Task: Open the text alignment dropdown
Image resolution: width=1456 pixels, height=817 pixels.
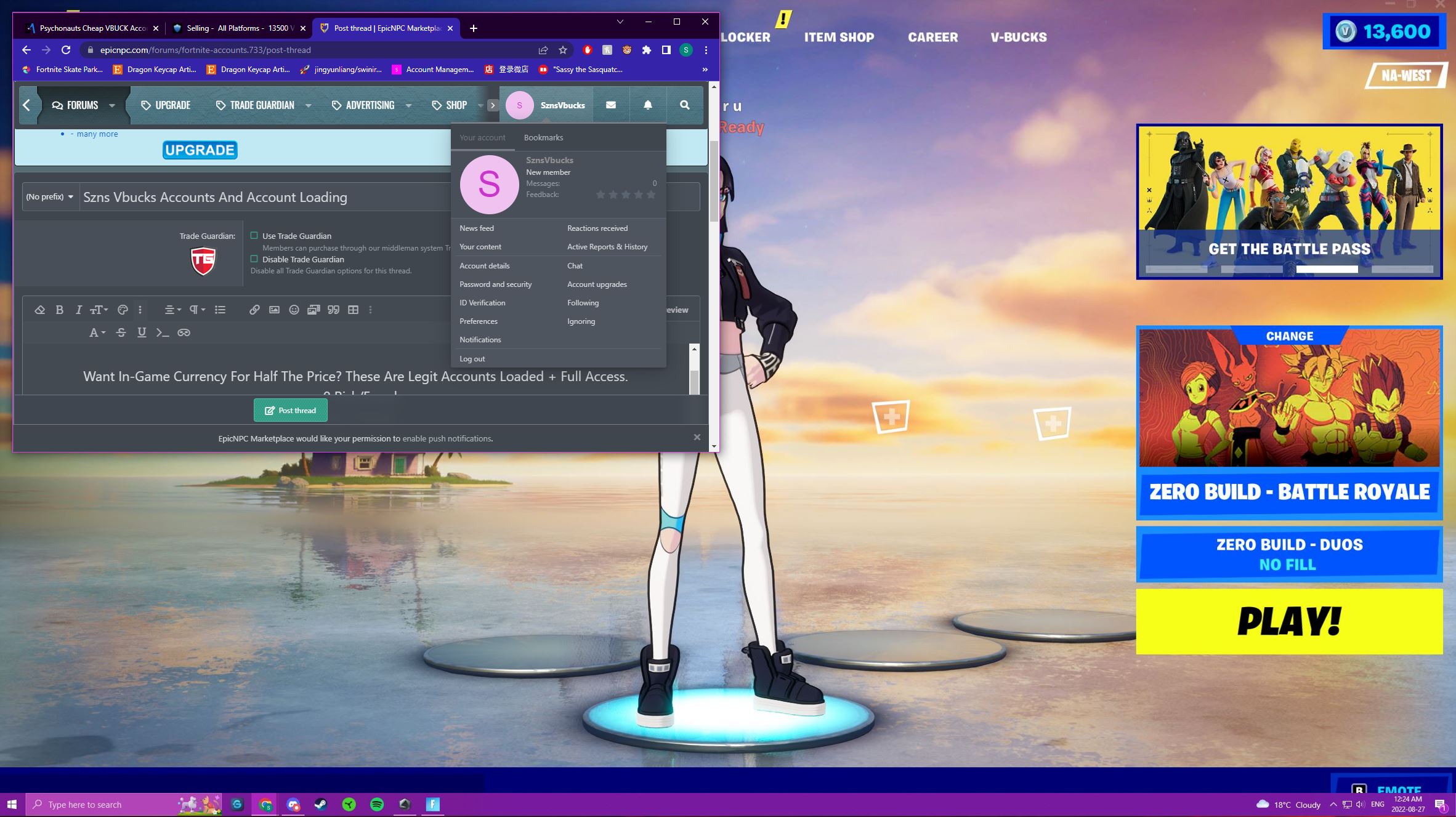Action: click(x=173, y=310)
